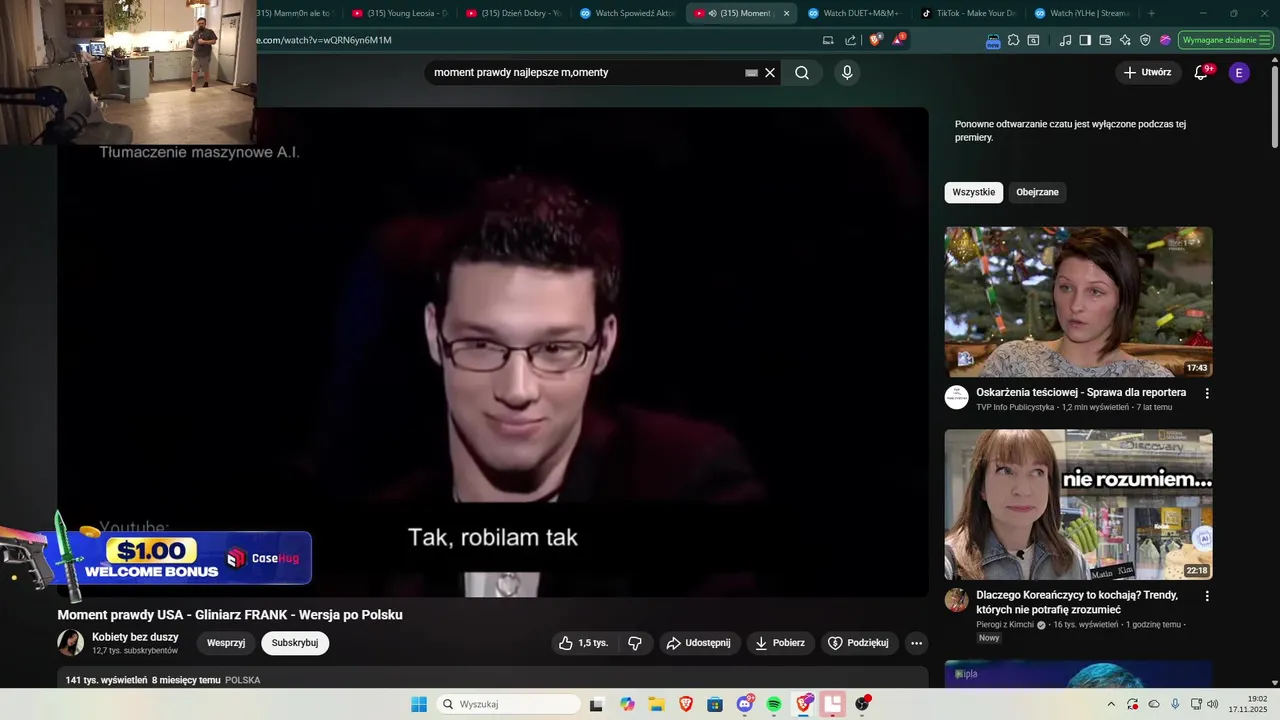Screen dimensions: 1280x720
Task: Show hidden system tray icons chevron
Action: [1110, 704]
